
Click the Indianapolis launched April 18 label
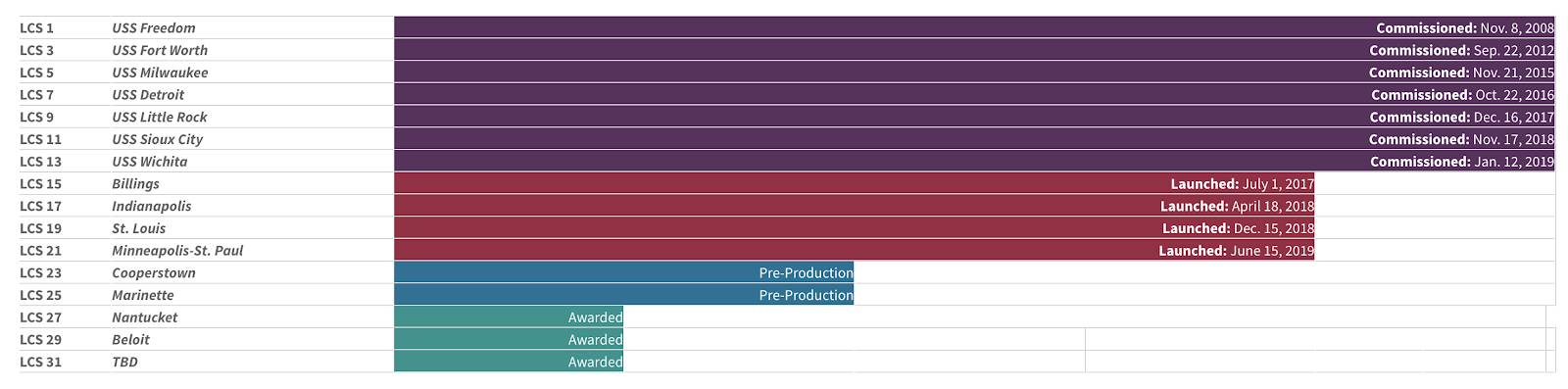(1237, 206)
